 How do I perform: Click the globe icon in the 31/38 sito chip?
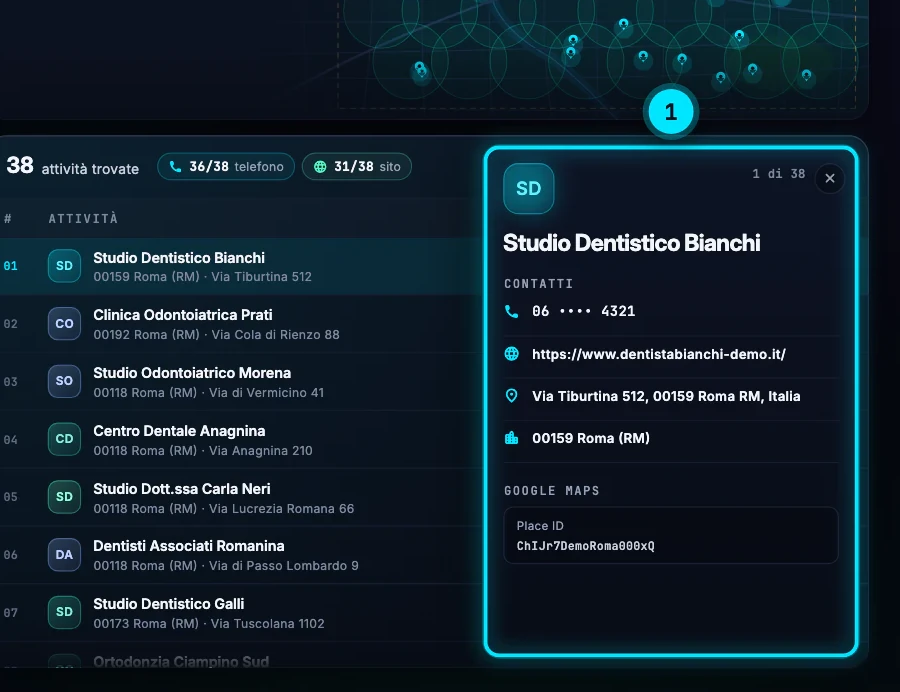(x=320, y=166)
